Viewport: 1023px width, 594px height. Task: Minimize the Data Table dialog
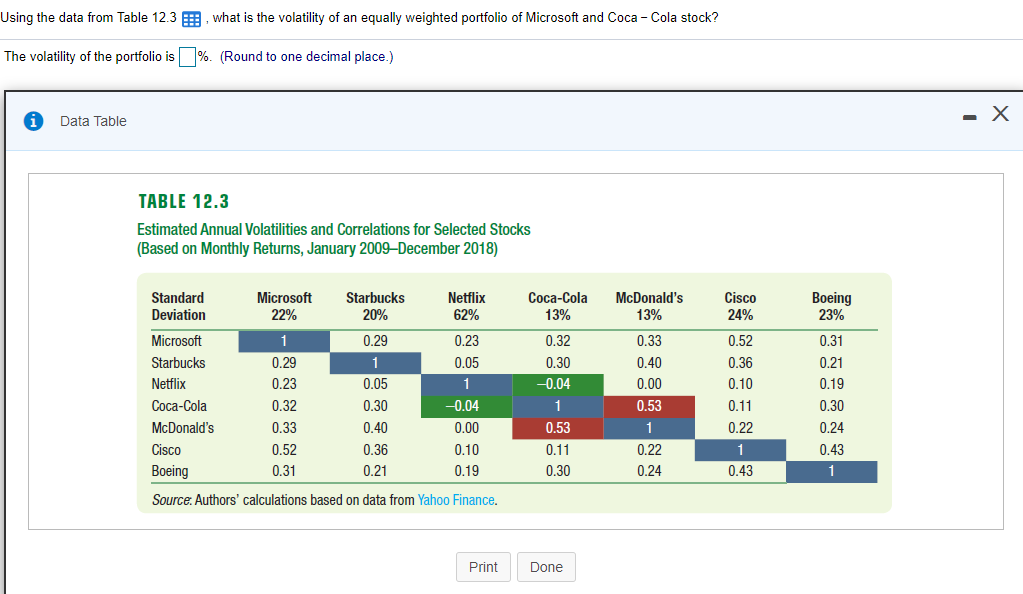(968, 116)
